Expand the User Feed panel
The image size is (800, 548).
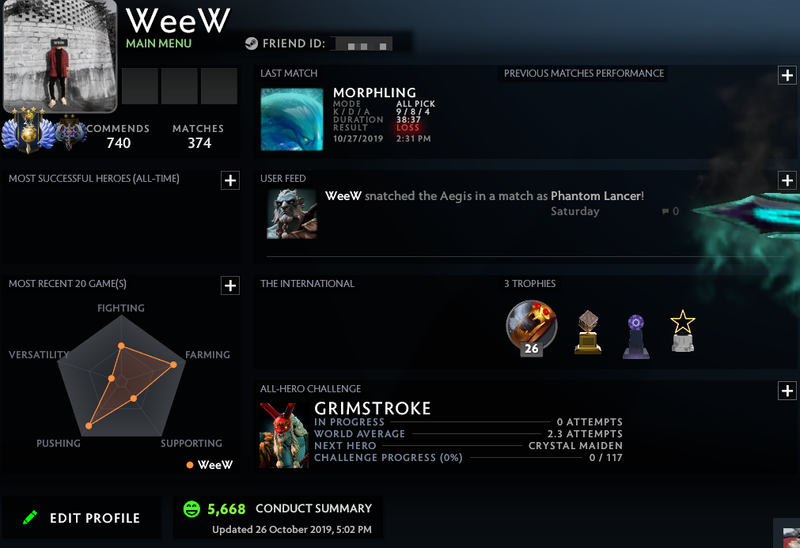[787, 180]
